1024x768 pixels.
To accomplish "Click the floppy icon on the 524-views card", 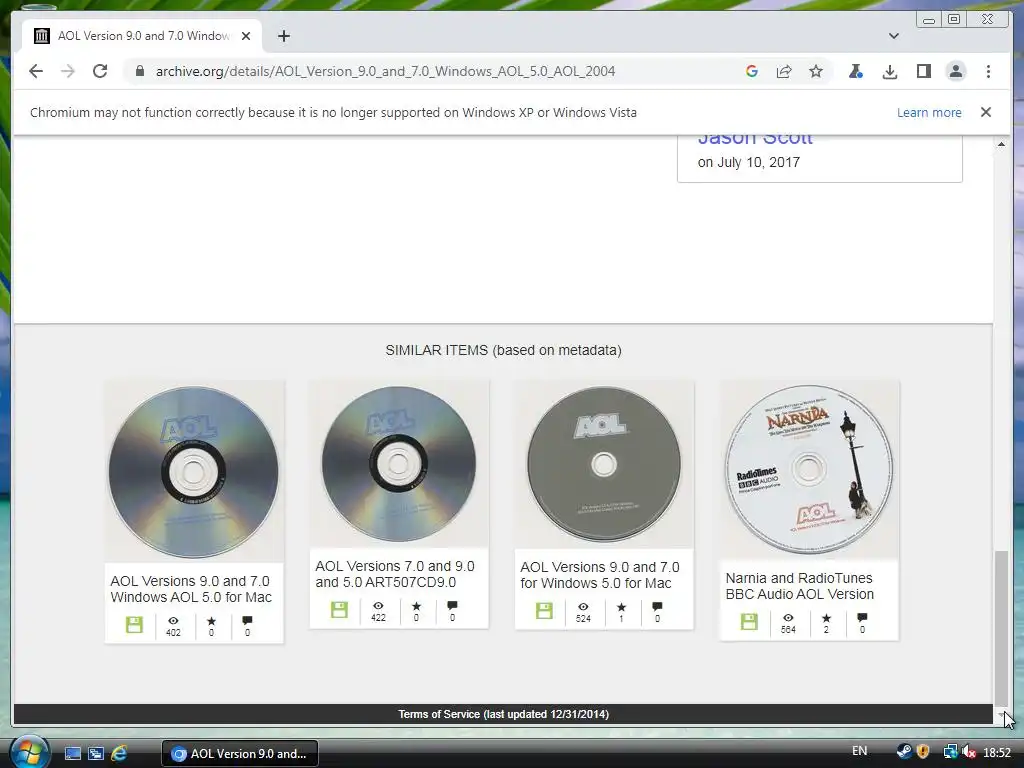I will [x=544, y=611].
